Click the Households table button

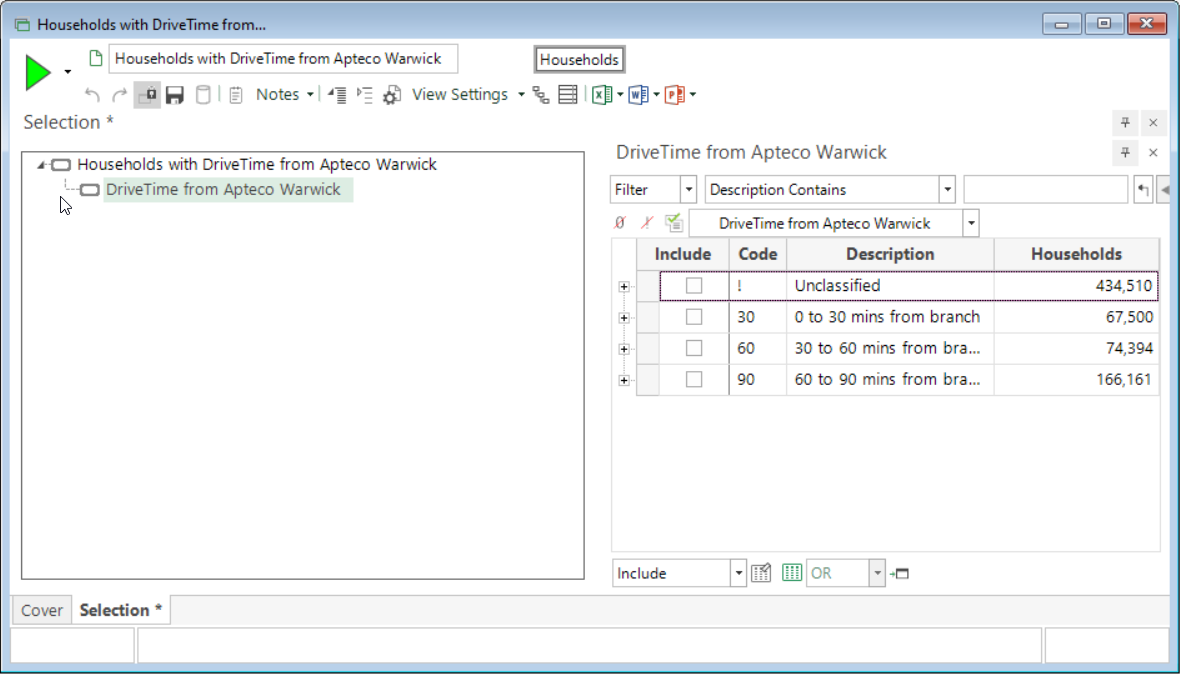(x=579, y=59)
